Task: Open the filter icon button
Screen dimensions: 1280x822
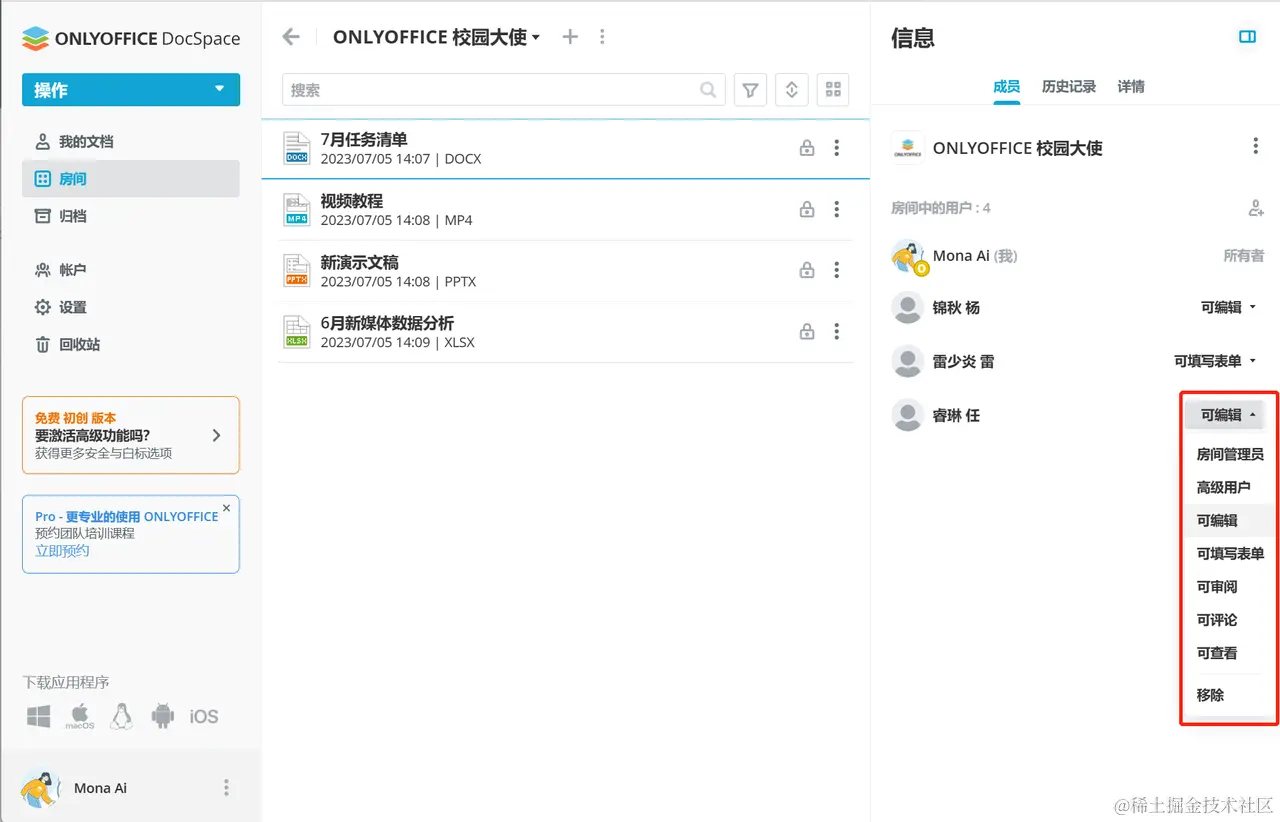Action: pos(750,90)
